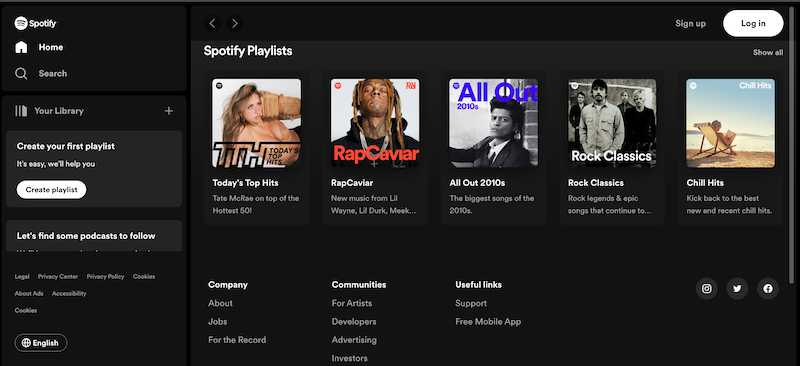Select the Home menu label
Screen dimensions: 800x366
pyautogui.click(x=51, y=47)
